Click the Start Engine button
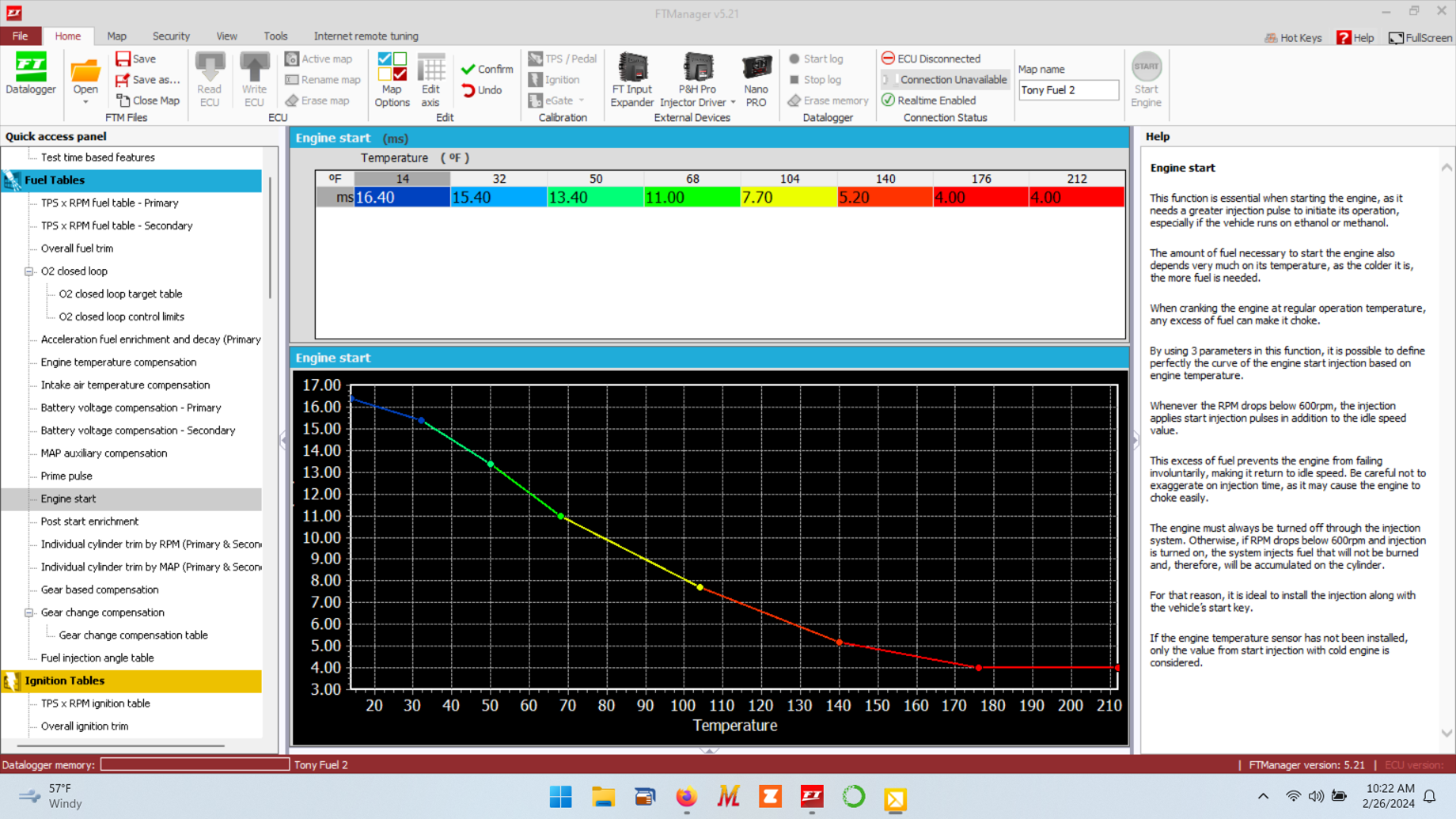This screenshot has width=1456, height=819. [1146, 81]
